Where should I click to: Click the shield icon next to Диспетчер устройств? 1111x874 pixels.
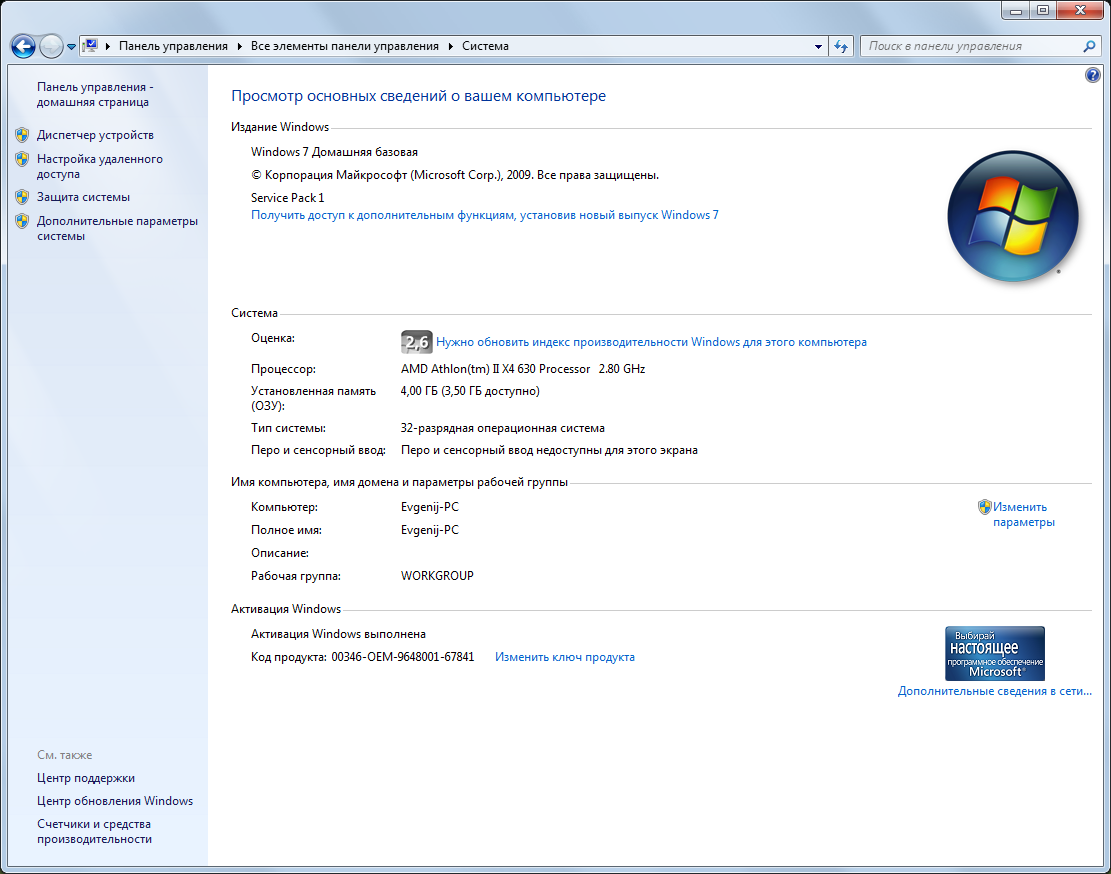click(x=22, y=135)
